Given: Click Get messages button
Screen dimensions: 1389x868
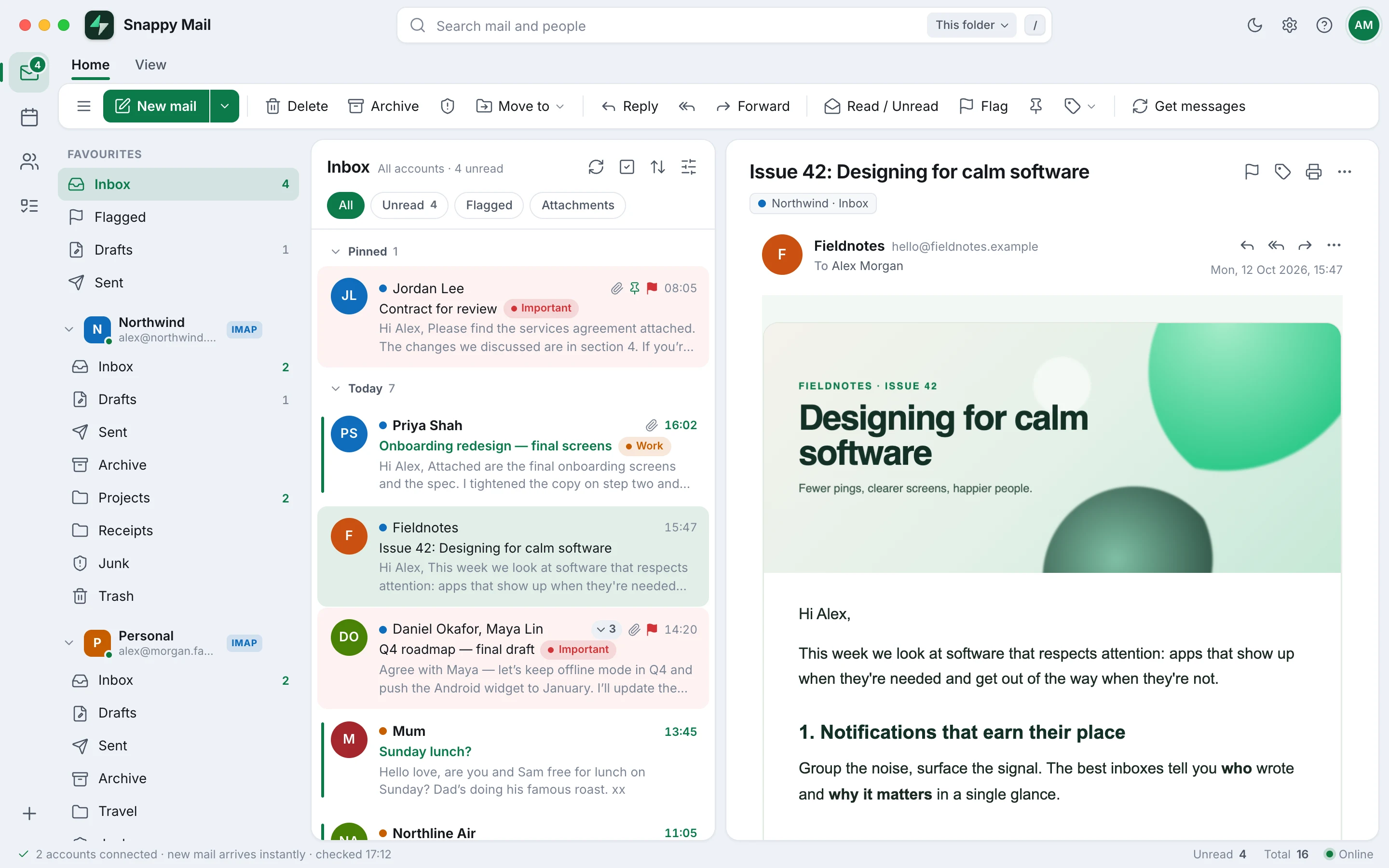Looking at the screenshot, I should click(x=1189, y=106).
